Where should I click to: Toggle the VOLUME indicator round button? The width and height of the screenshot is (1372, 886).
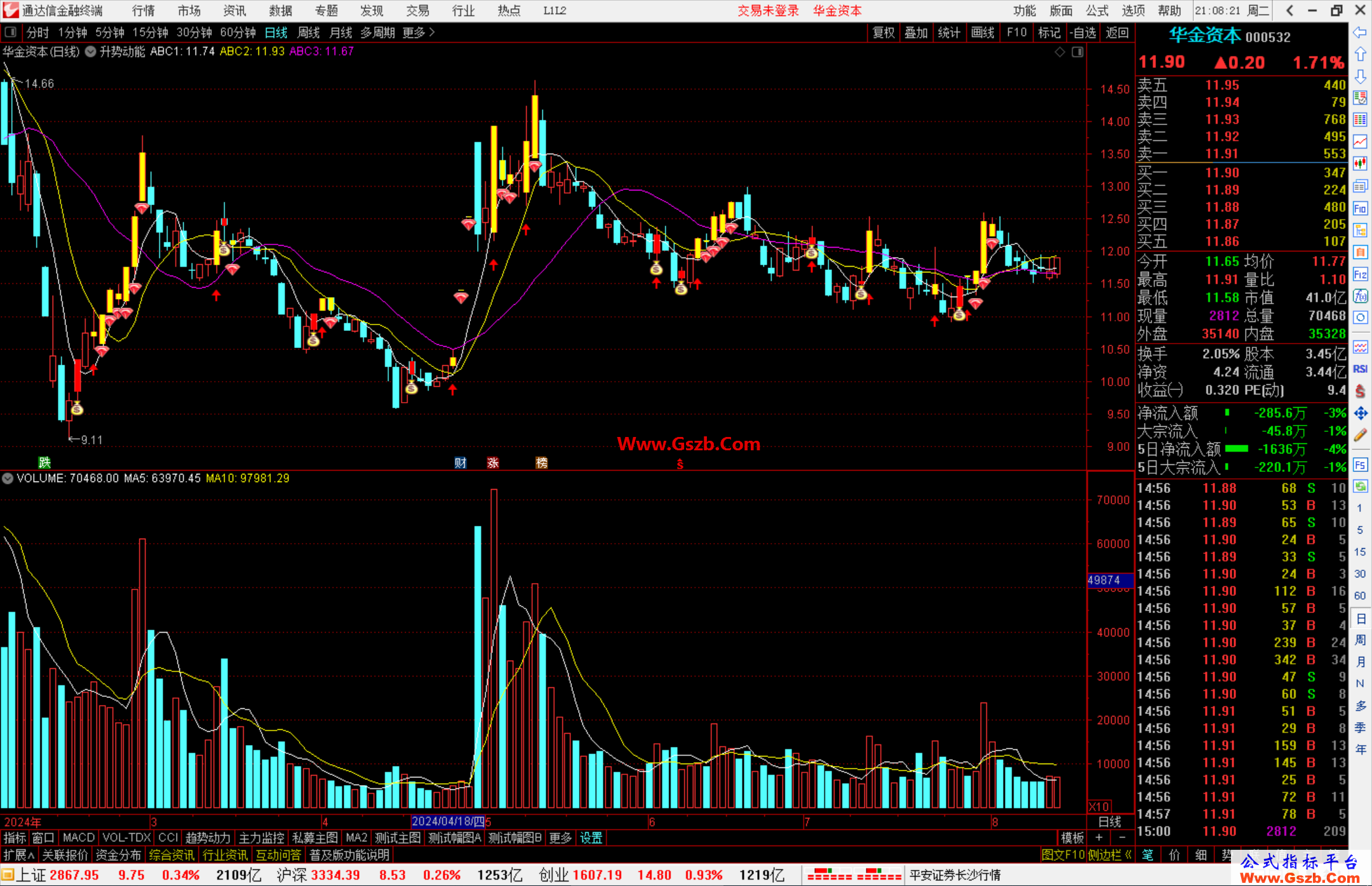(x=8, y=478)
